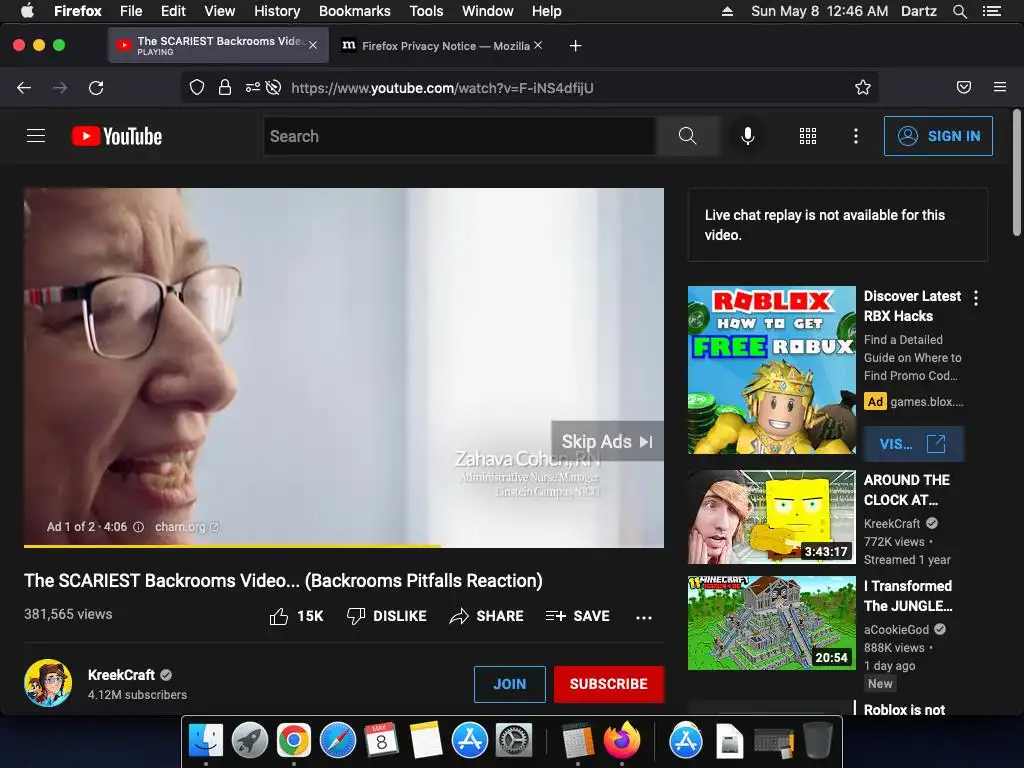Screen dimensions: 1024x768
Task: Open KreekCraft channel avatar
Action: pyautogui.click(x=48, y=683)
